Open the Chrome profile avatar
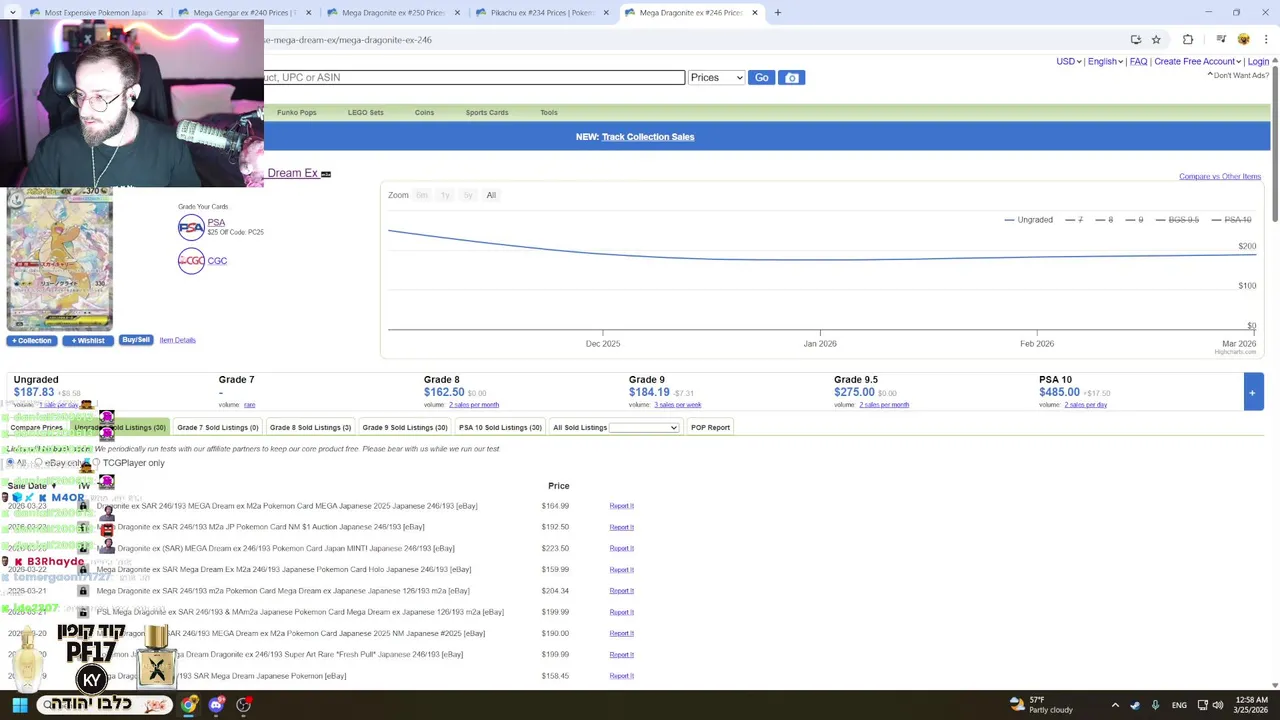 click(x=1244, y=39)
